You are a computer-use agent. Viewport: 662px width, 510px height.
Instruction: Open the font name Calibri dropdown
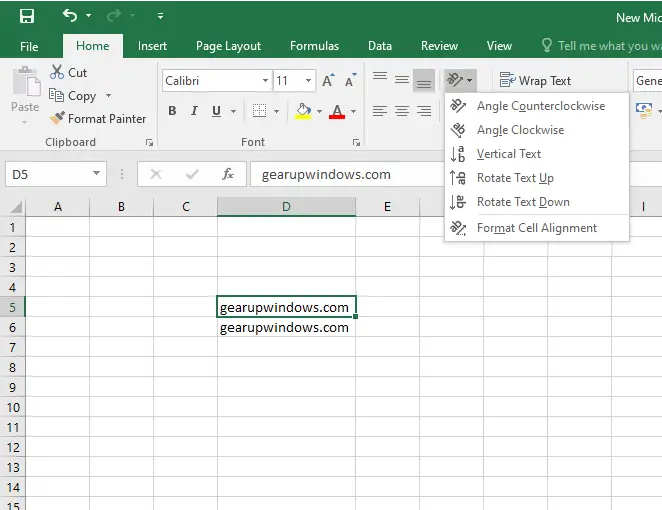[265, 80]
